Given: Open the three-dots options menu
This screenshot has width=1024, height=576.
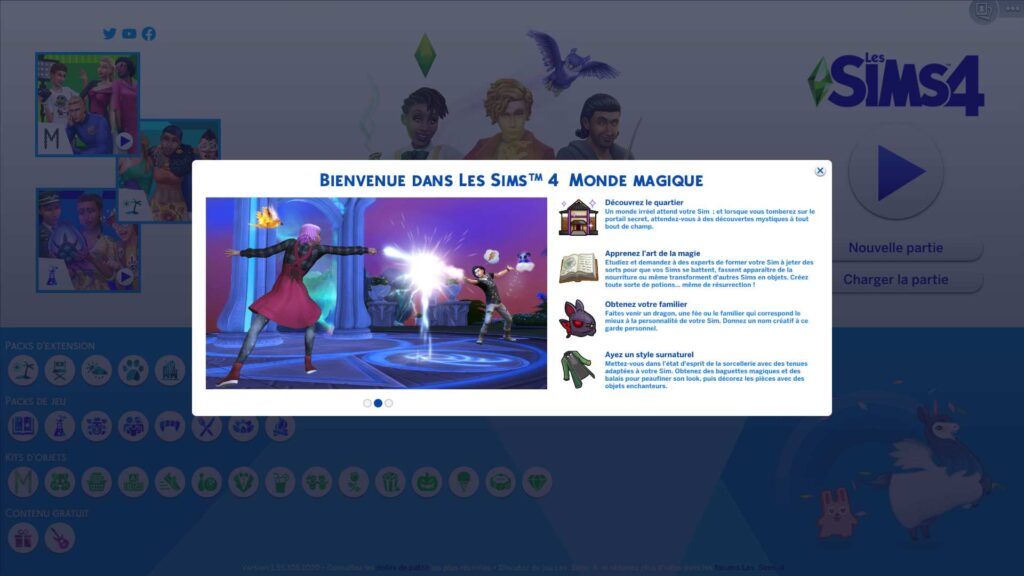Looking at the screenshot, I should click(x=1013, y=8).
